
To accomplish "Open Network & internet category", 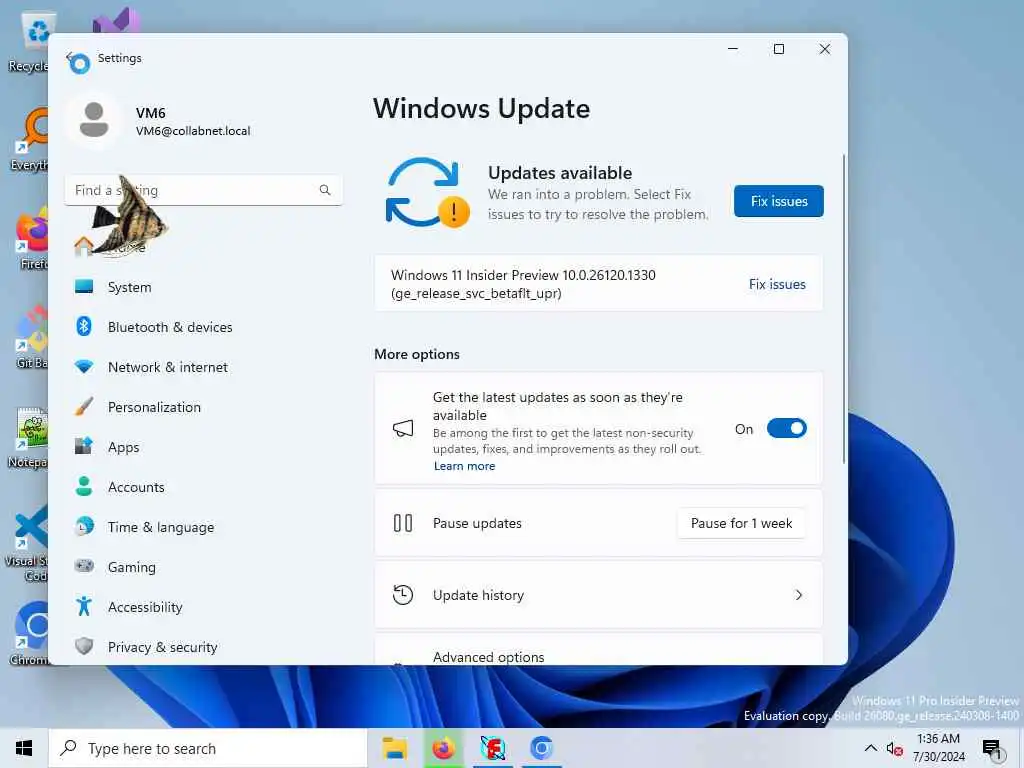I will pos(202,367).
